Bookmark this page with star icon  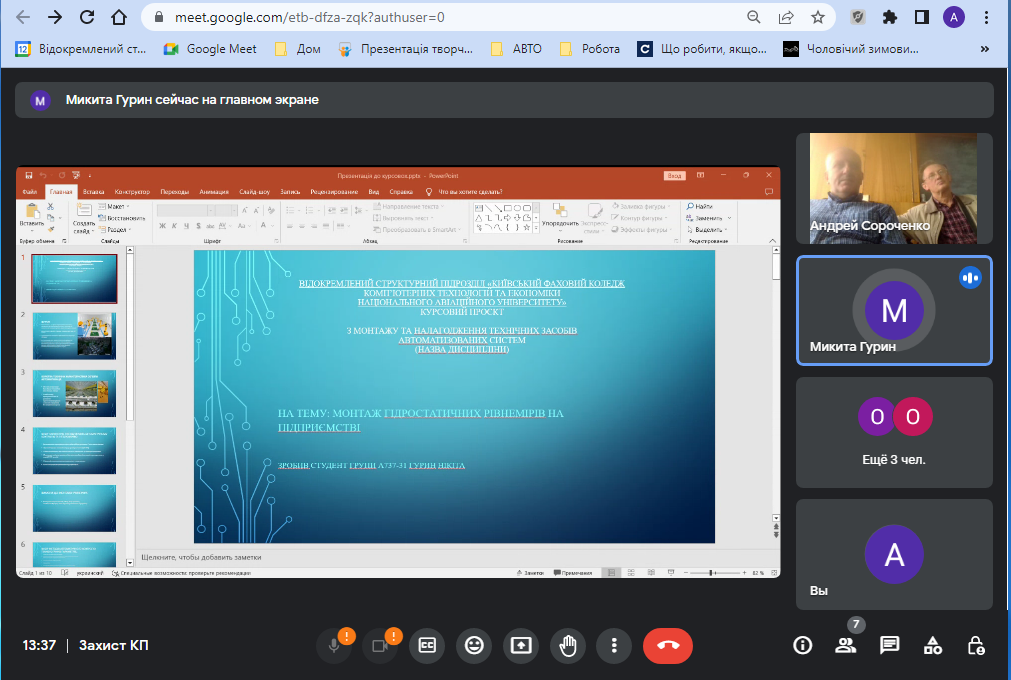pos(818,17)
